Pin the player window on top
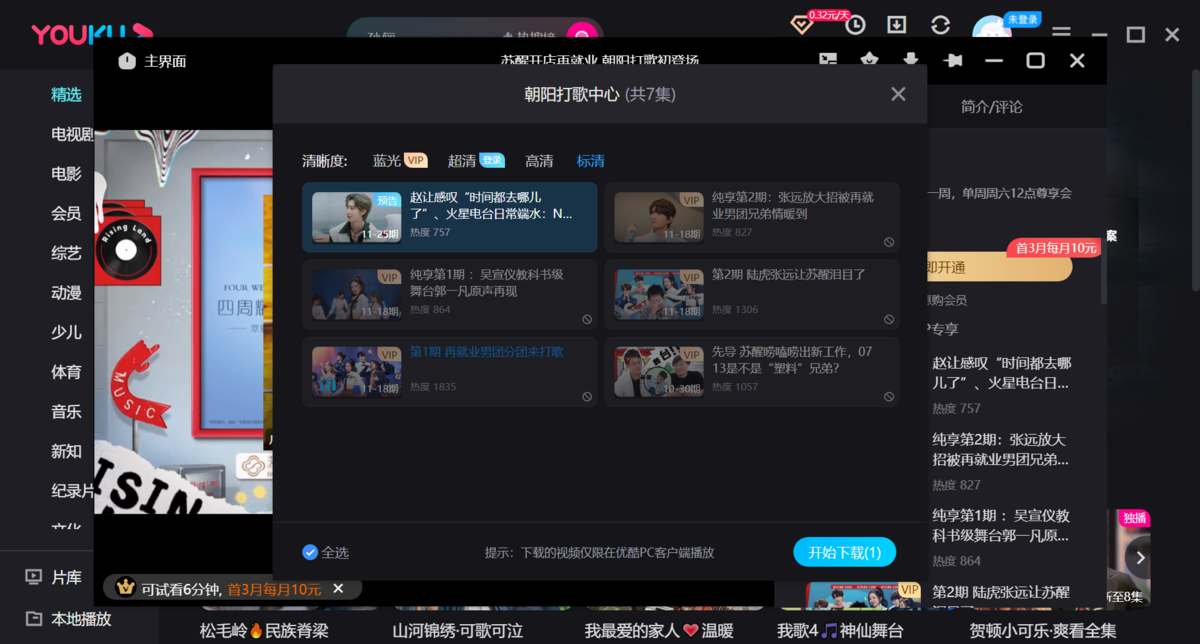1200x644 pixels. [952, 61]
